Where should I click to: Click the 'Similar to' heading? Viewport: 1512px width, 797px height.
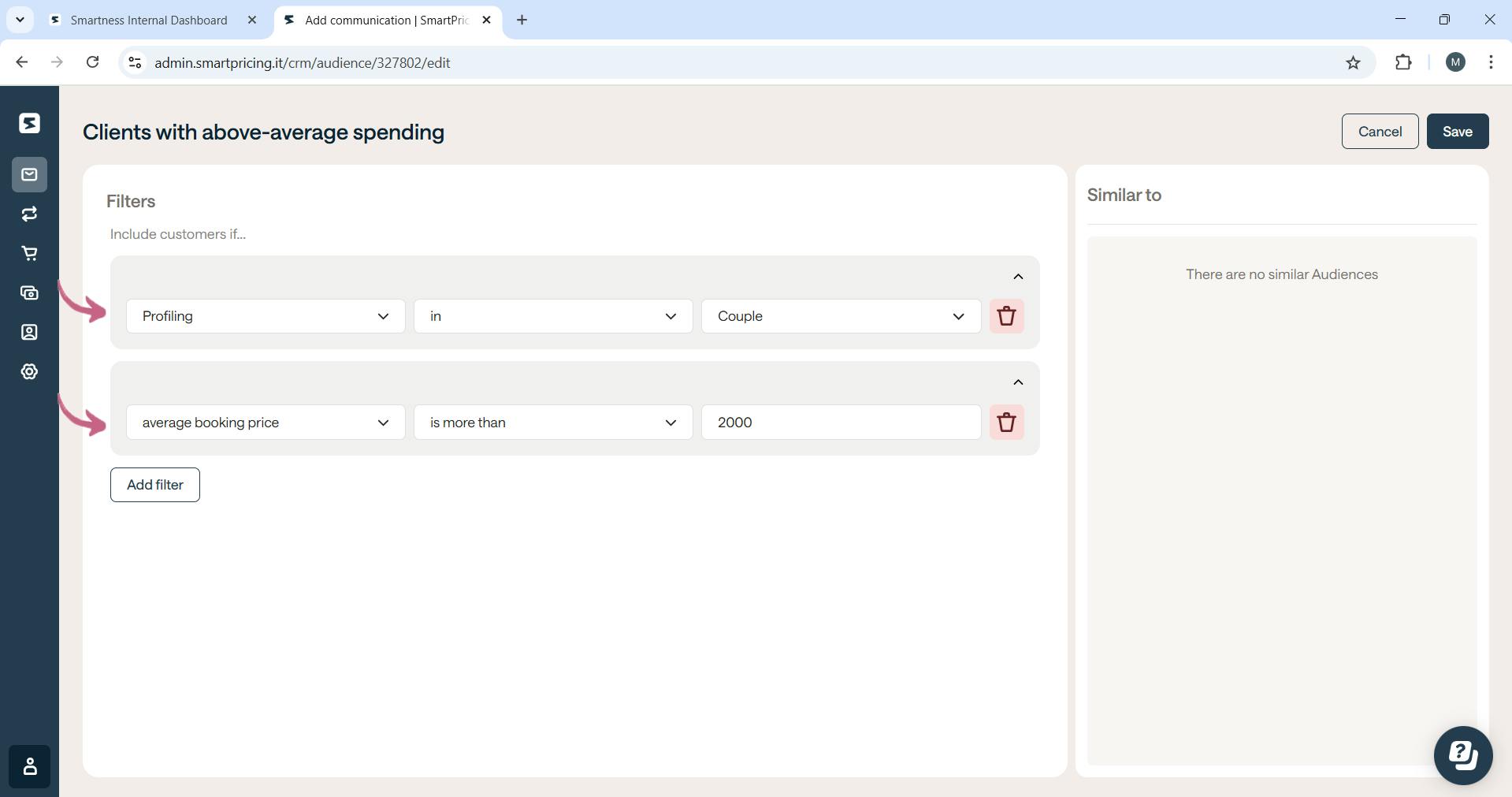tap(1124, 195)
